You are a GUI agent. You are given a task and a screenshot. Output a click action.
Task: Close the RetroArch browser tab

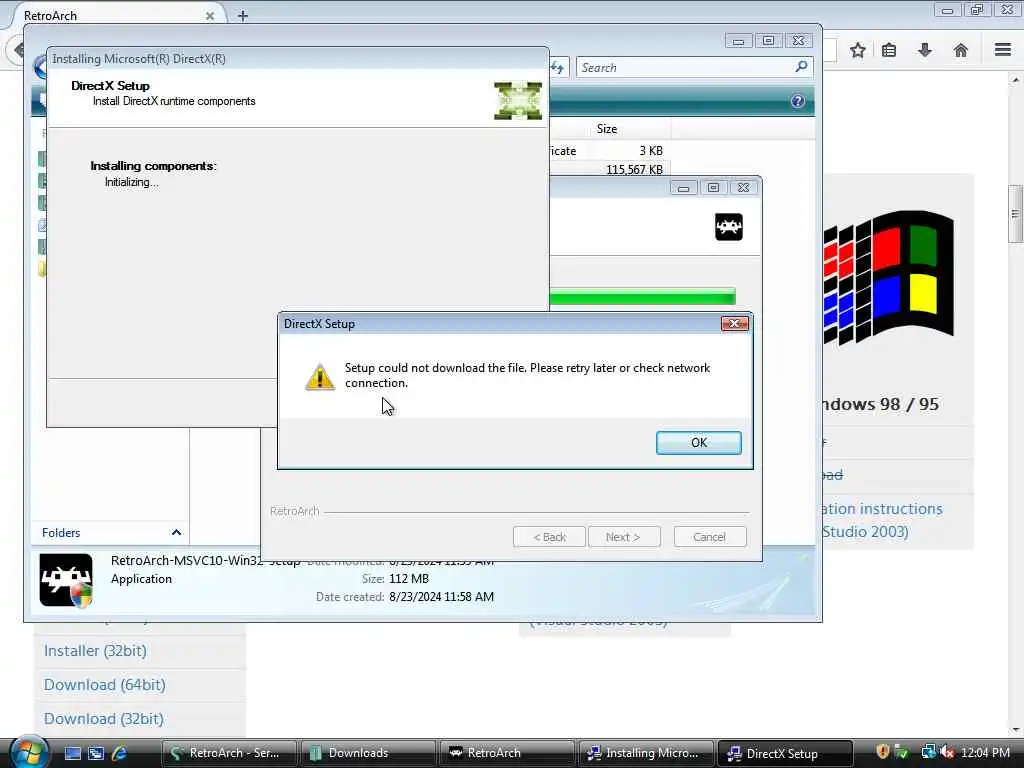[x=210, y=16]
